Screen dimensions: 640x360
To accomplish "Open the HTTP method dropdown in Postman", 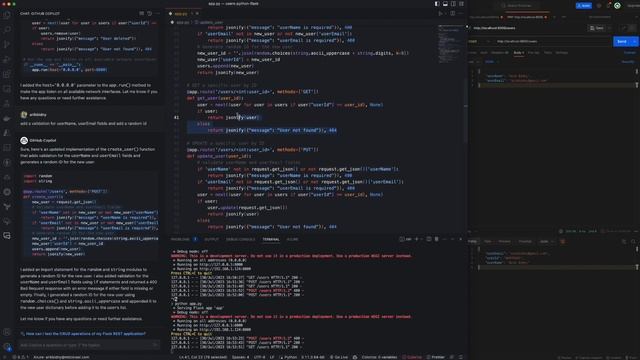I will pyautogui.click(x=479, y=41).
